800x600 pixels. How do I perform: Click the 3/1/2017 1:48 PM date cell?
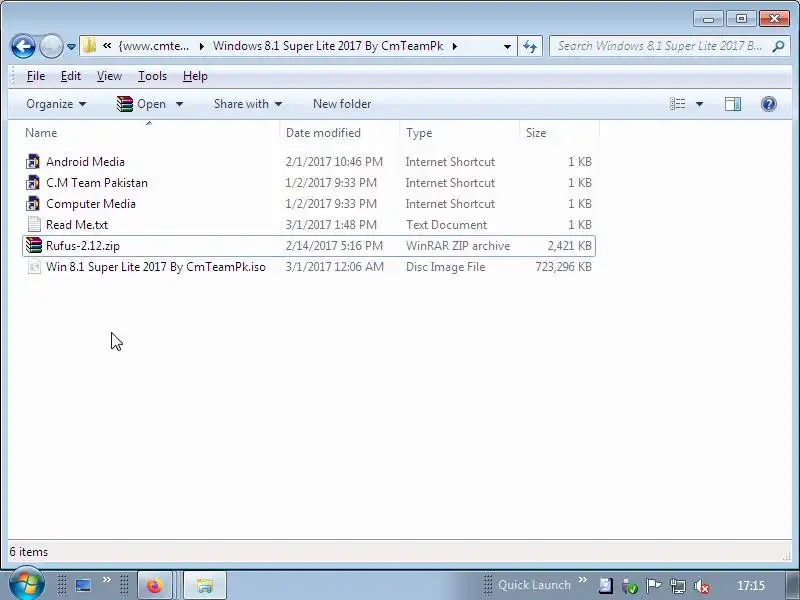tap(331, 224)
